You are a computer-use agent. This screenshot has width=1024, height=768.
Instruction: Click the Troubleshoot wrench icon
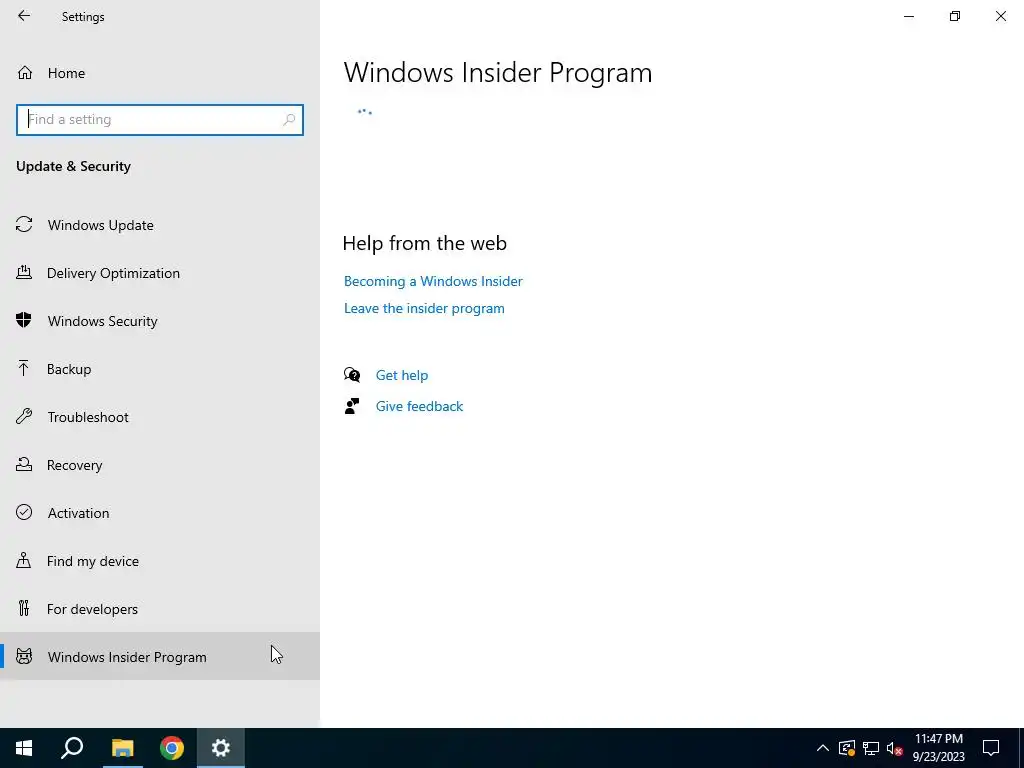tap(24, 417)
